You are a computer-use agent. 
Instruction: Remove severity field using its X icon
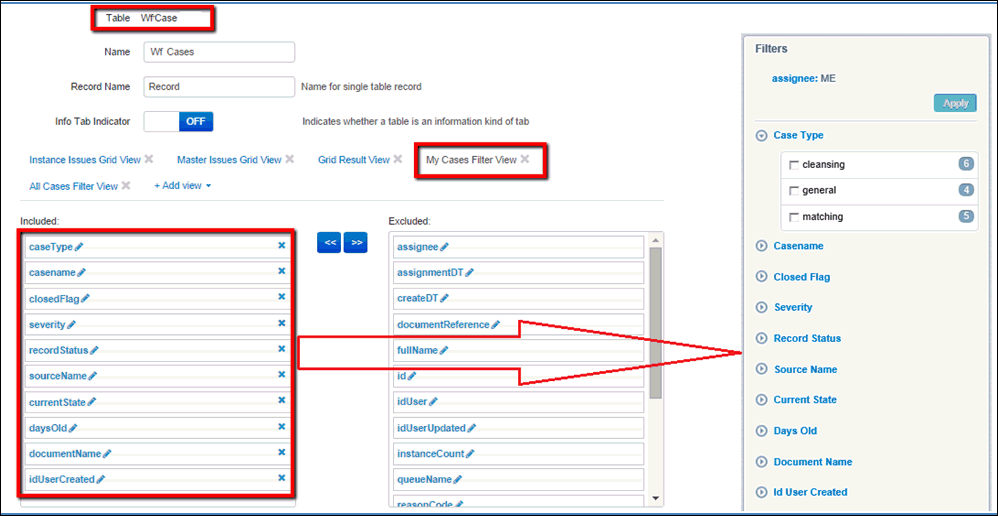point(281,323)
